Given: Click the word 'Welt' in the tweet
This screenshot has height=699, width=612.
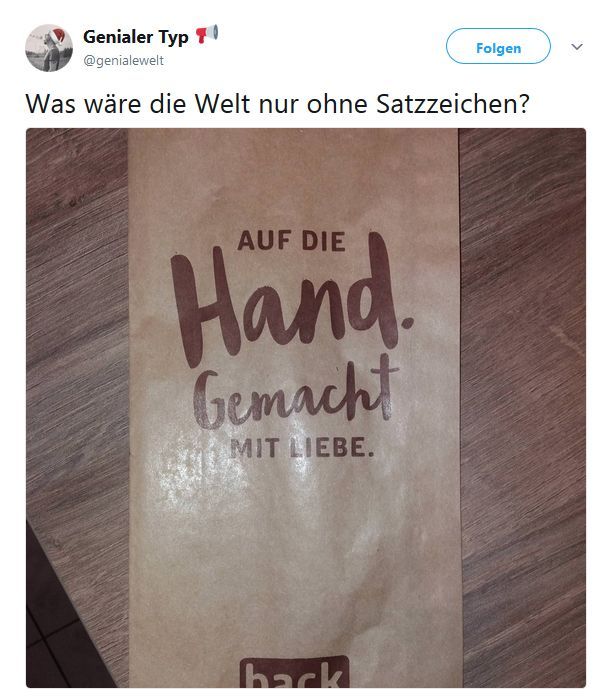Looking at the screenshot, I should (222, 103).
